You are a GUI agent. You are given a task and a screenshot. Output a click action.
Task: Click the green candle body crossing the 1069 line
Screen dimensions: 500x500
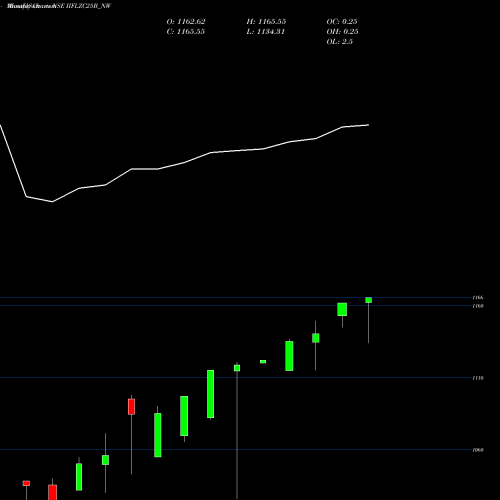click(x=158, y=435)
